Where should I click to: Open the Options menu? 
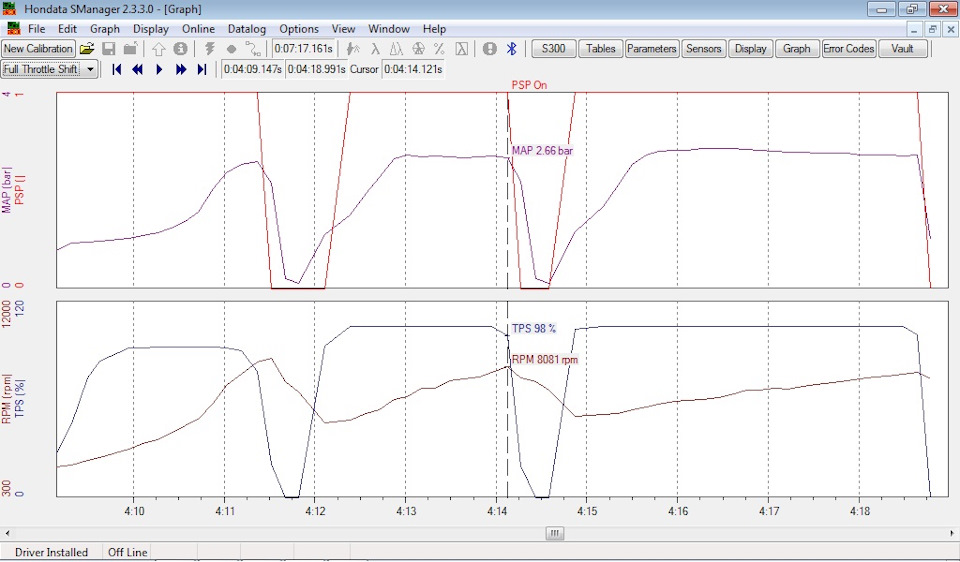[x=299, y=29]
